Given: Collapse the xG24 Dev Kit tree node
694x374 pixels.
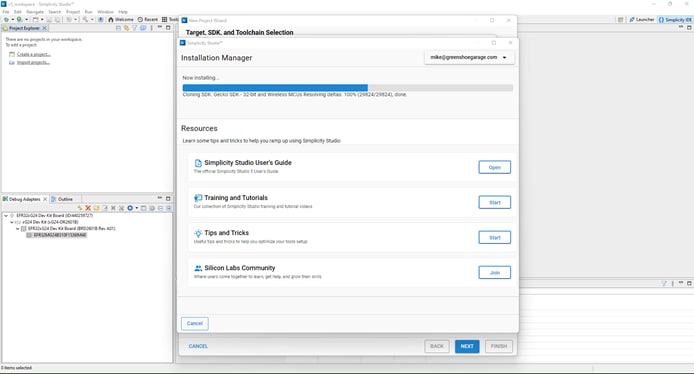Looking at the screenshot, I should pos(12,222).
